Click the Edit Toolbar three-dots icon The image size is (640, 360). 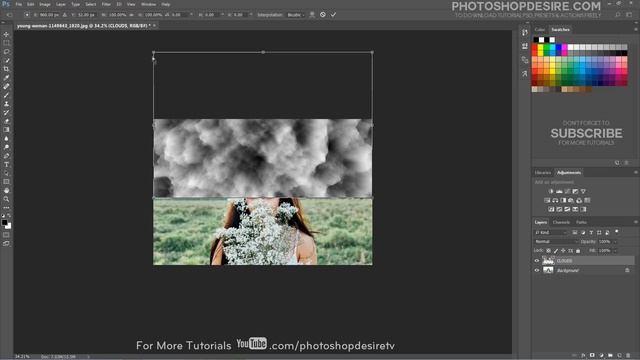click(x=6, y=207)
